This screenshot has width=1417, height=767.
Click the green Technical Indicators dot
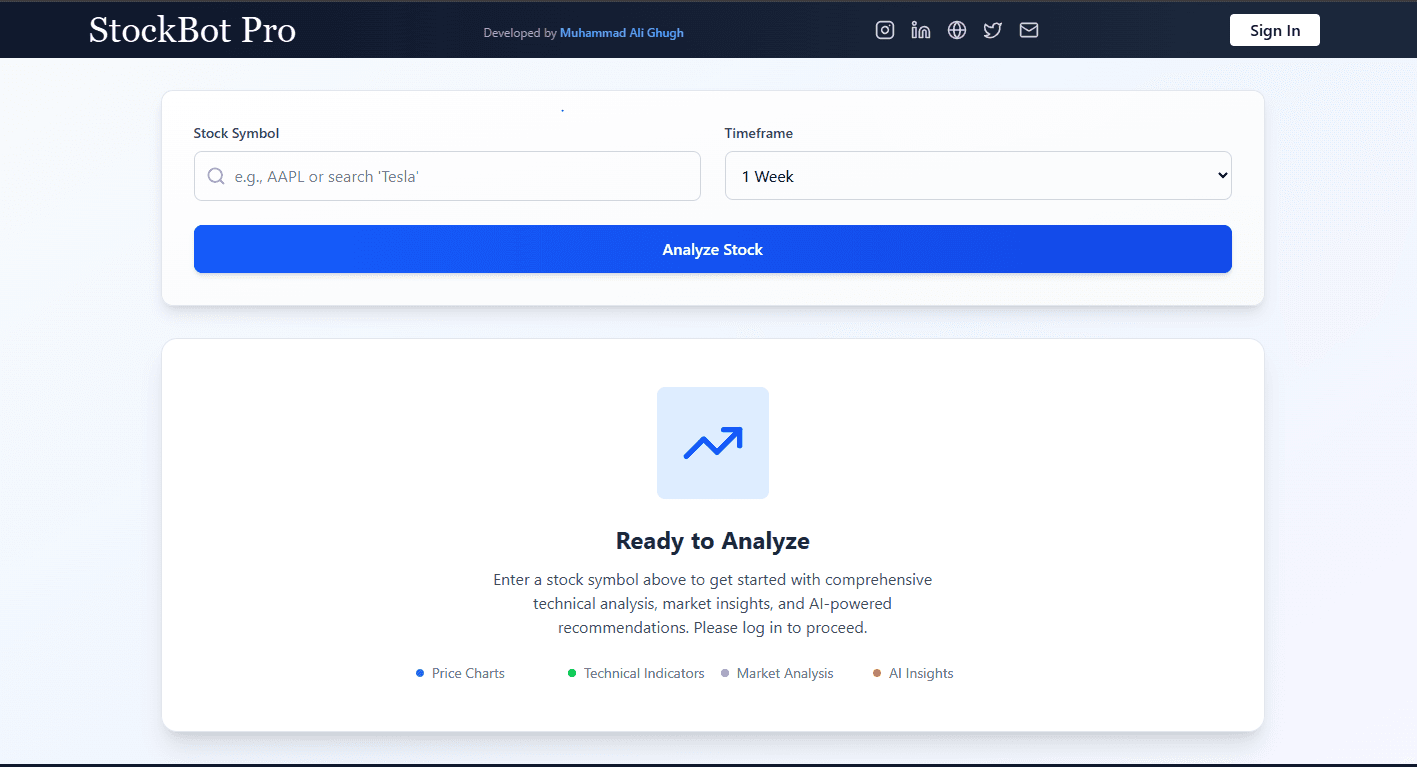click(x=571, y=673)
